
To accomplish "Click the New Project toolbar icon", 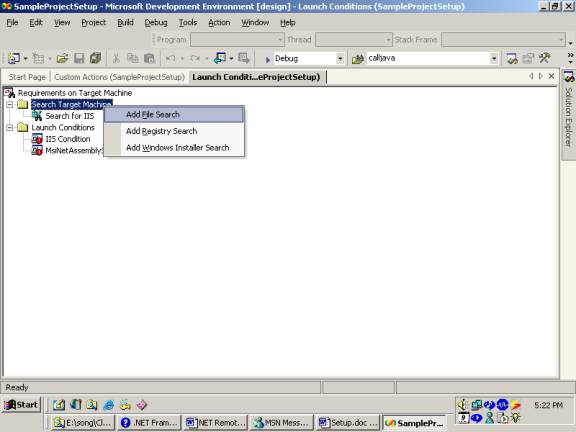I will pos(14,58).
